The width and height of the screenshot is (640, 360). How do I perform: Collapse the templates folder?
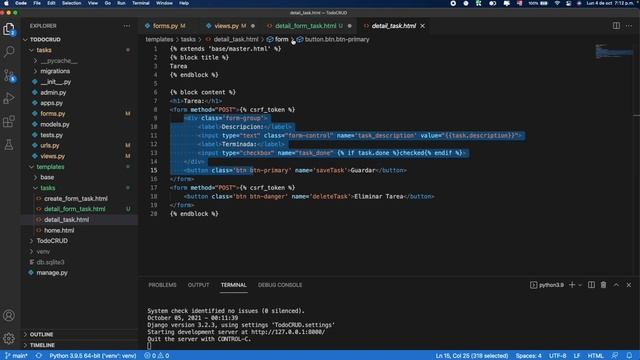[x=50, y=167]
